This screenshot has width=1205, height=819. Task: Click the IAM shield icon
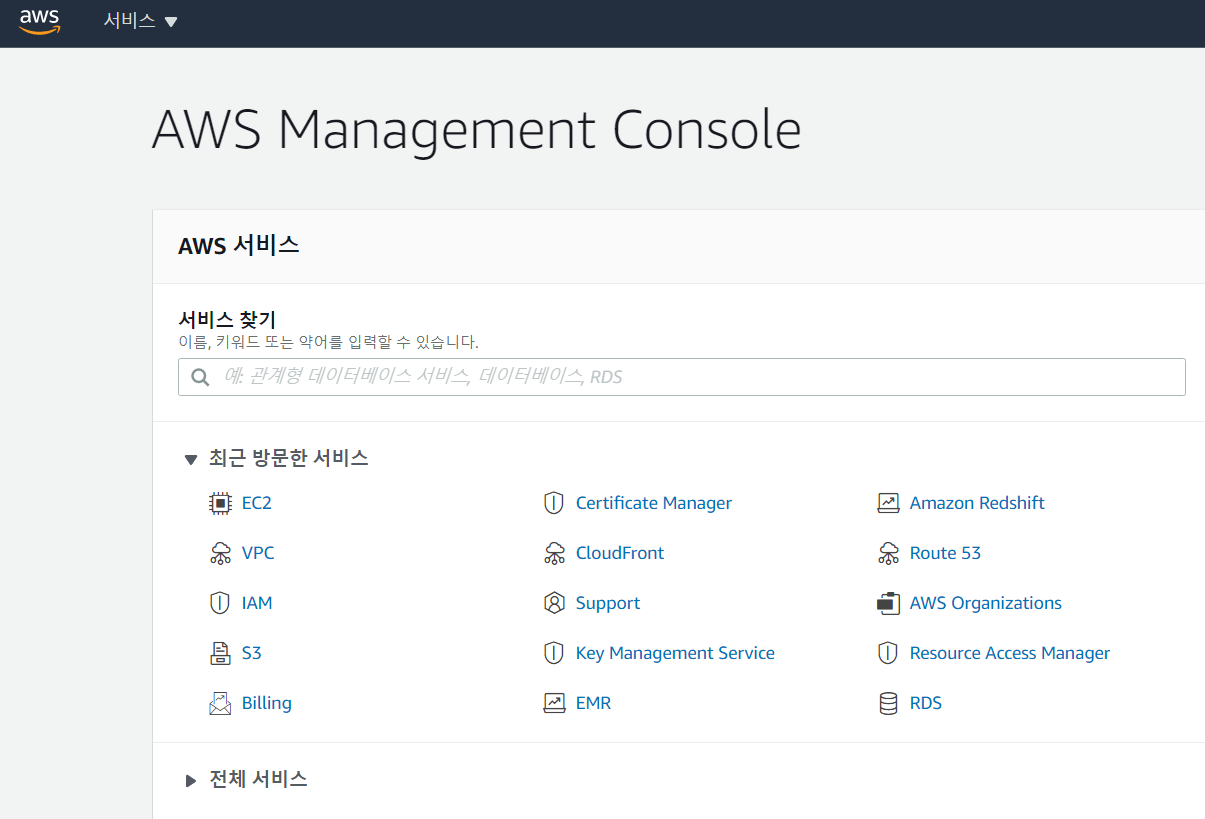(x=220, y=603)
